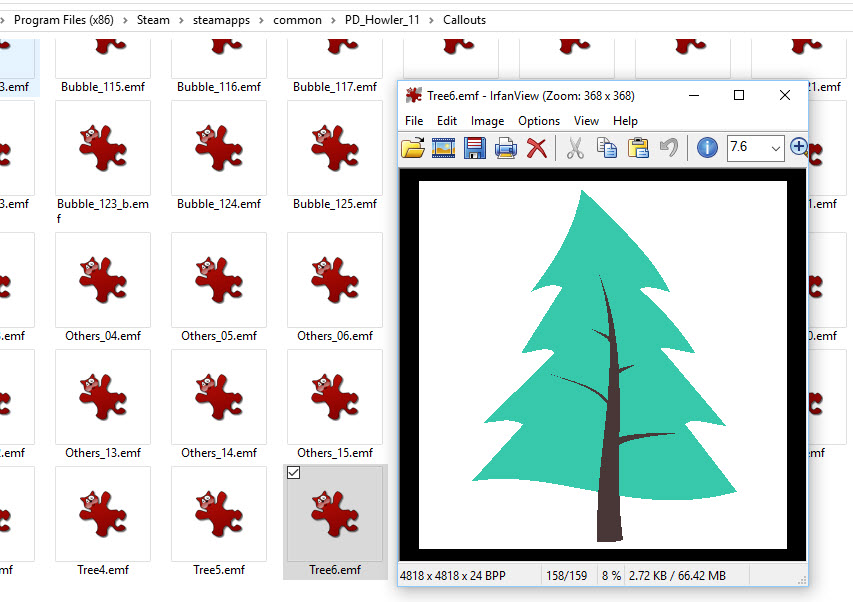Click the Open file folder icon
This screenshot has height=602, width=853.
[413, 148]
